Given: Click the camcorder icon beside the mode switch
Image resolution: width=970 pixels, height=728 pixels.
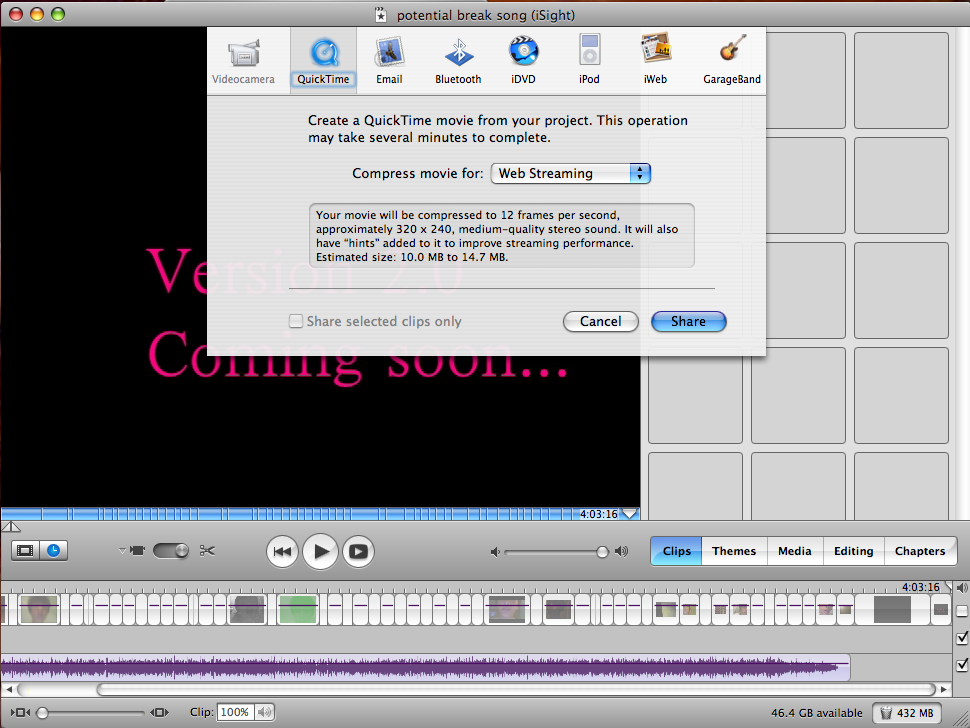Looking at the screenshot, I should 137,550.
